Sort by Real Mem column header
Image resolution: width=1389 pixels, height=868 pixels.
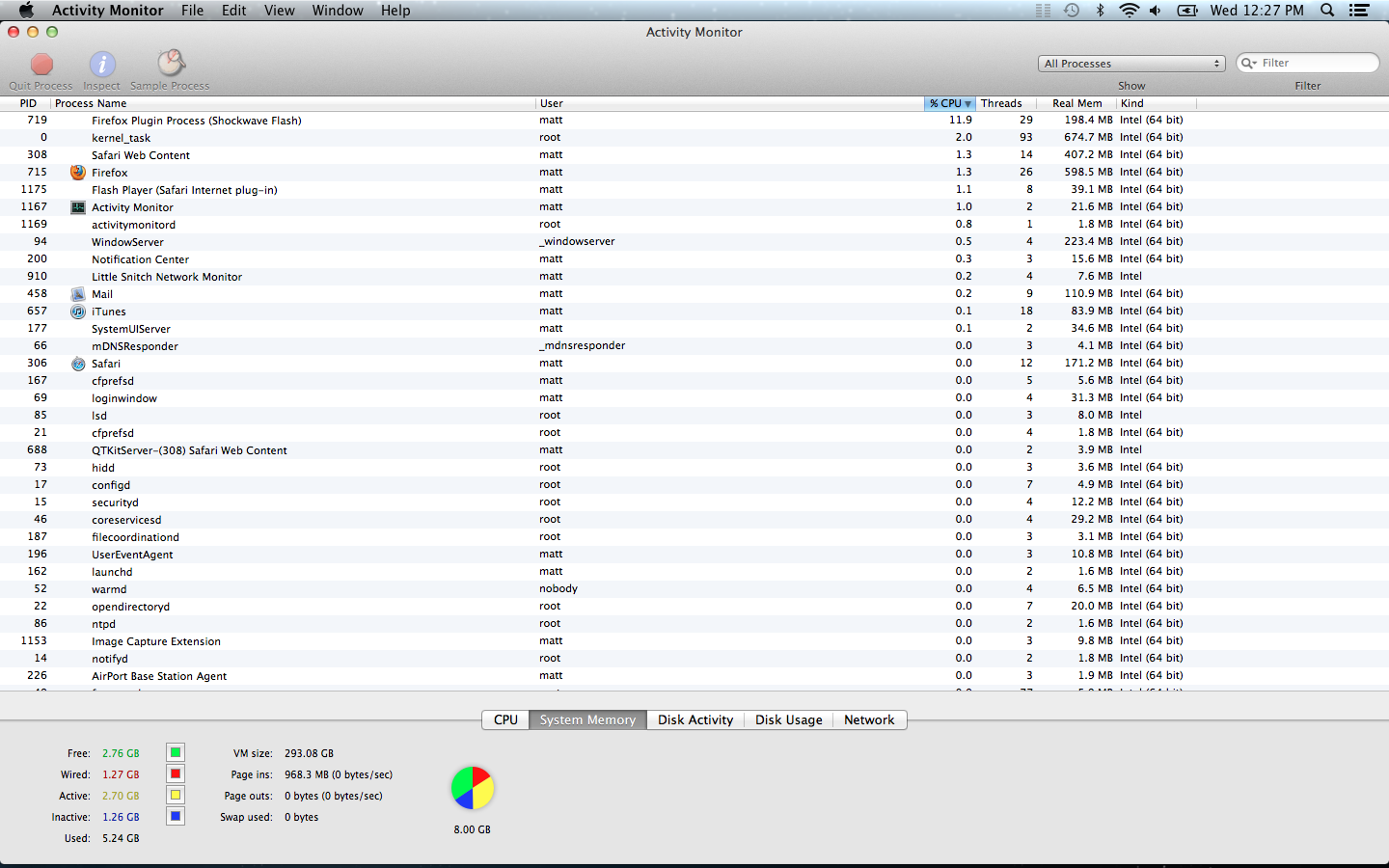click(x=1077, y=103)
